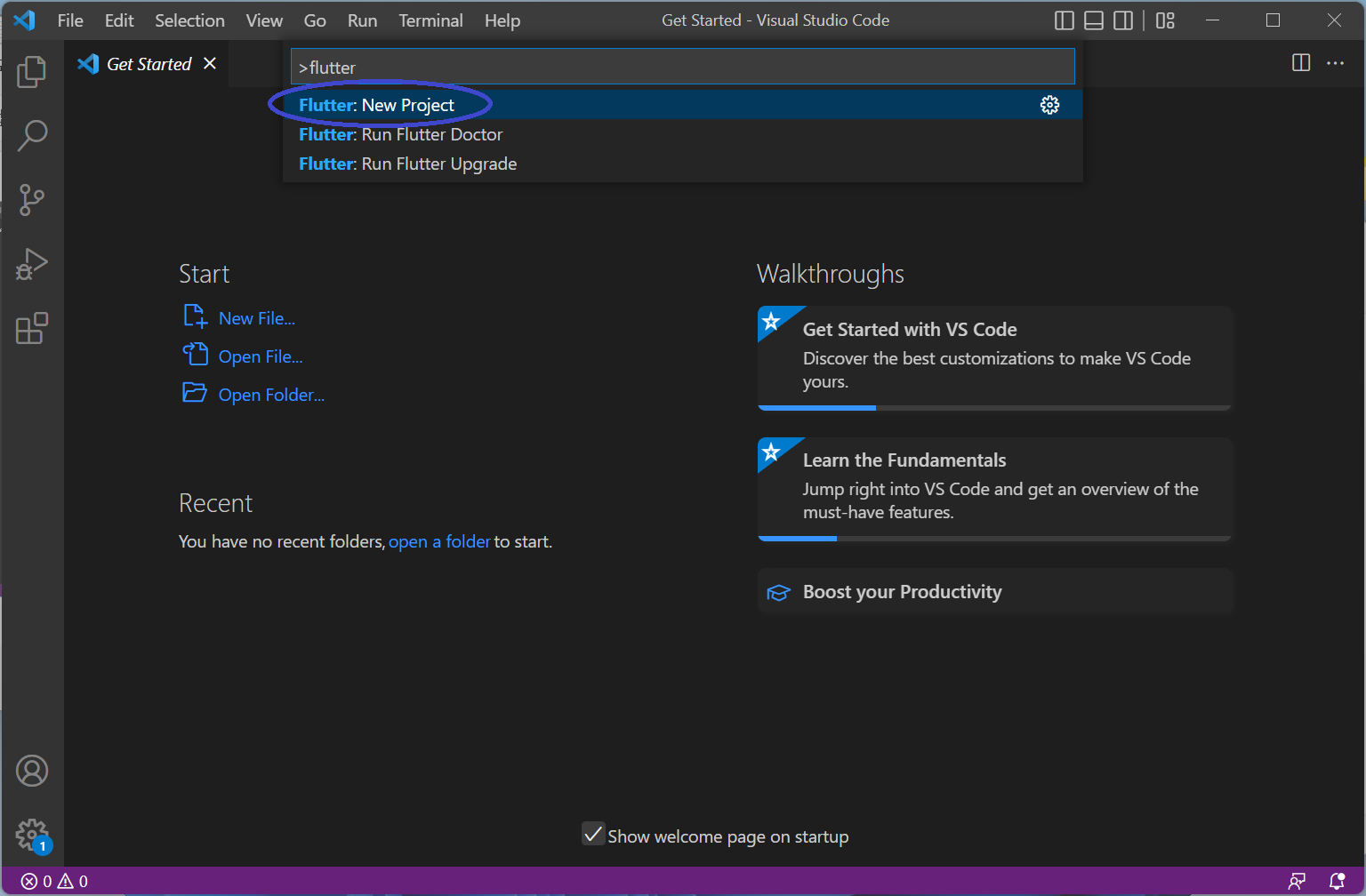This screenshot has height=896, width=1366.
Task: Close the Get Started tab
Action: [210, 63]
